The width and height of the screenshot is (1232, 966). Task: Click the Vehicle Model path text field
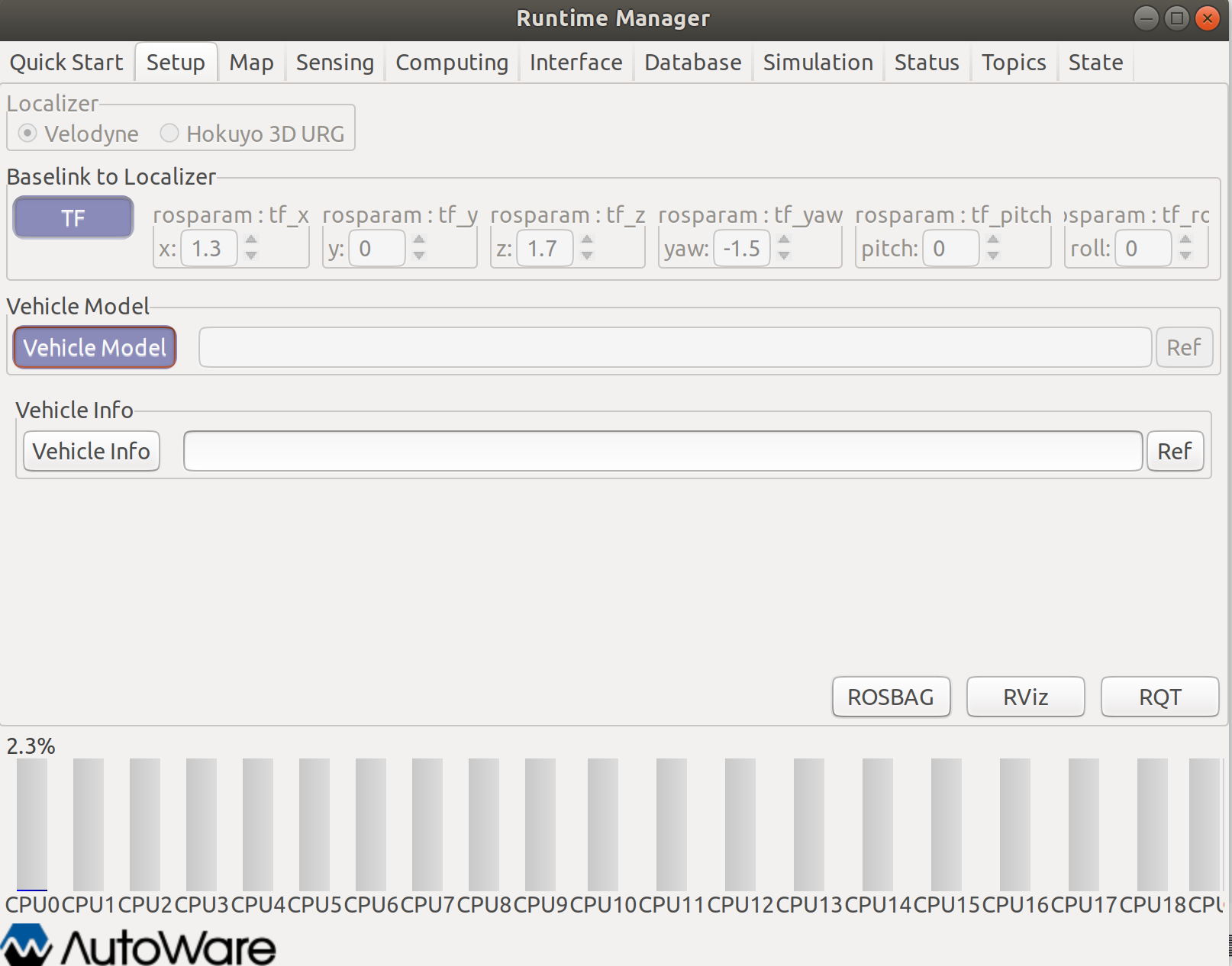click(675, 348)
